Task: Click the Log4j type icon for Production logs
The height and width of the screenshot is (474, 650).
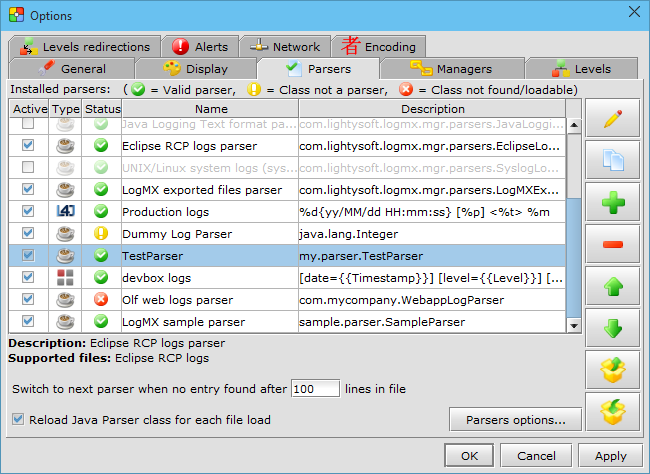Action: 65,211
